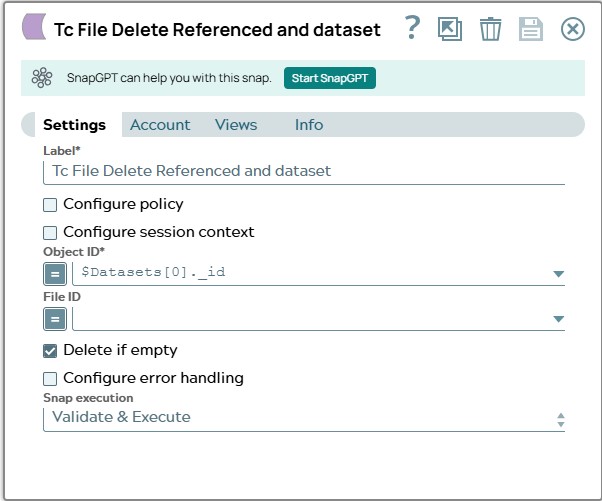602x501 pixels.
Task: Open the Views tab
Action: pyautogui.click(x=236, y=125)
